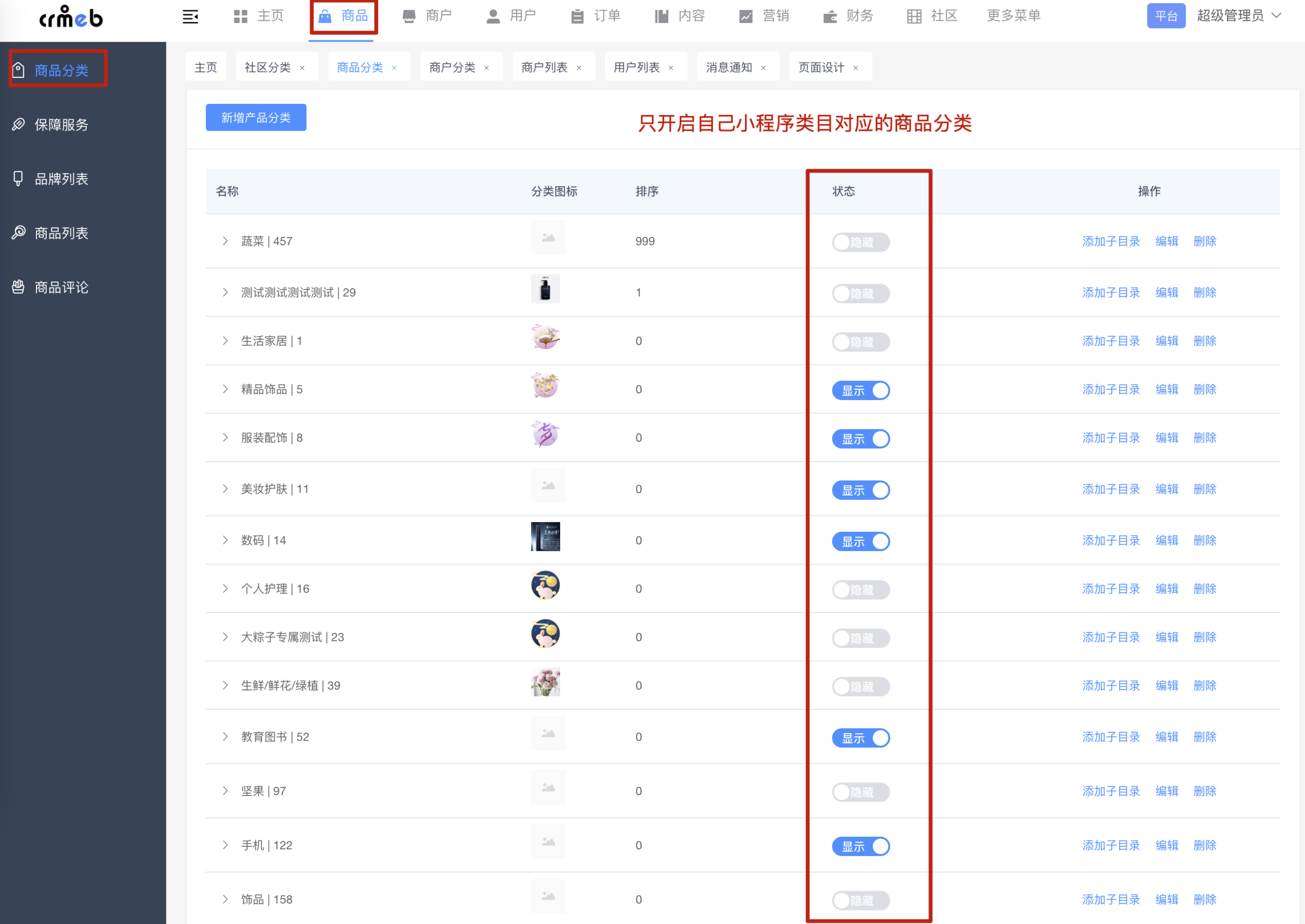Turn off 显示 switch for 教育图书

coord(860,738)
